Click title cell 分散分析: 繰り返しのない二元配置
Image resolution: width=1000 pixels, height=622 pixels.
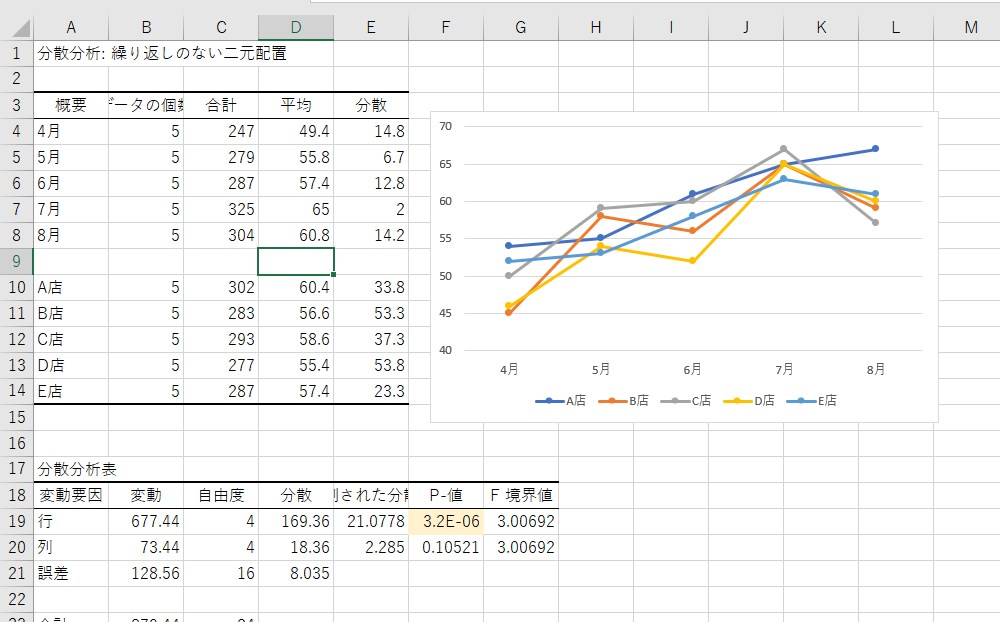point(162,53)
